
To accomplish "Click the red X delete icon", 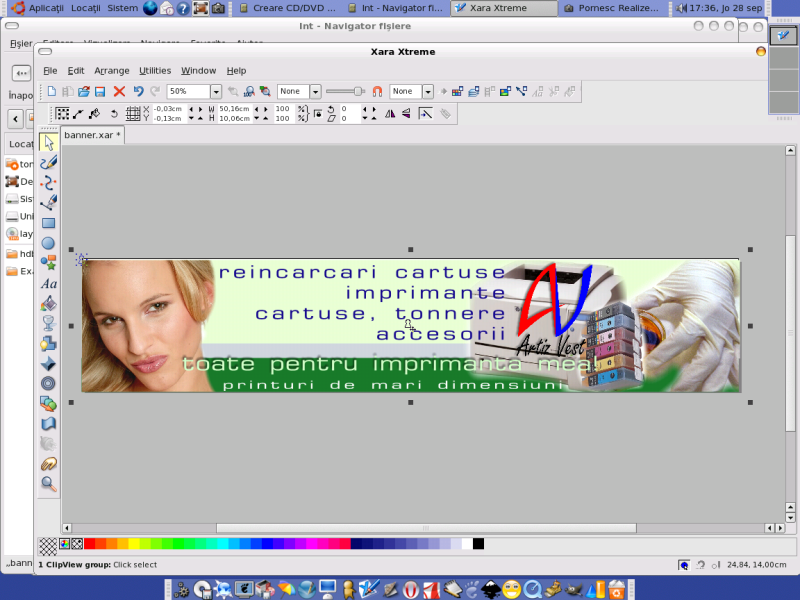I will coord(119,91).
